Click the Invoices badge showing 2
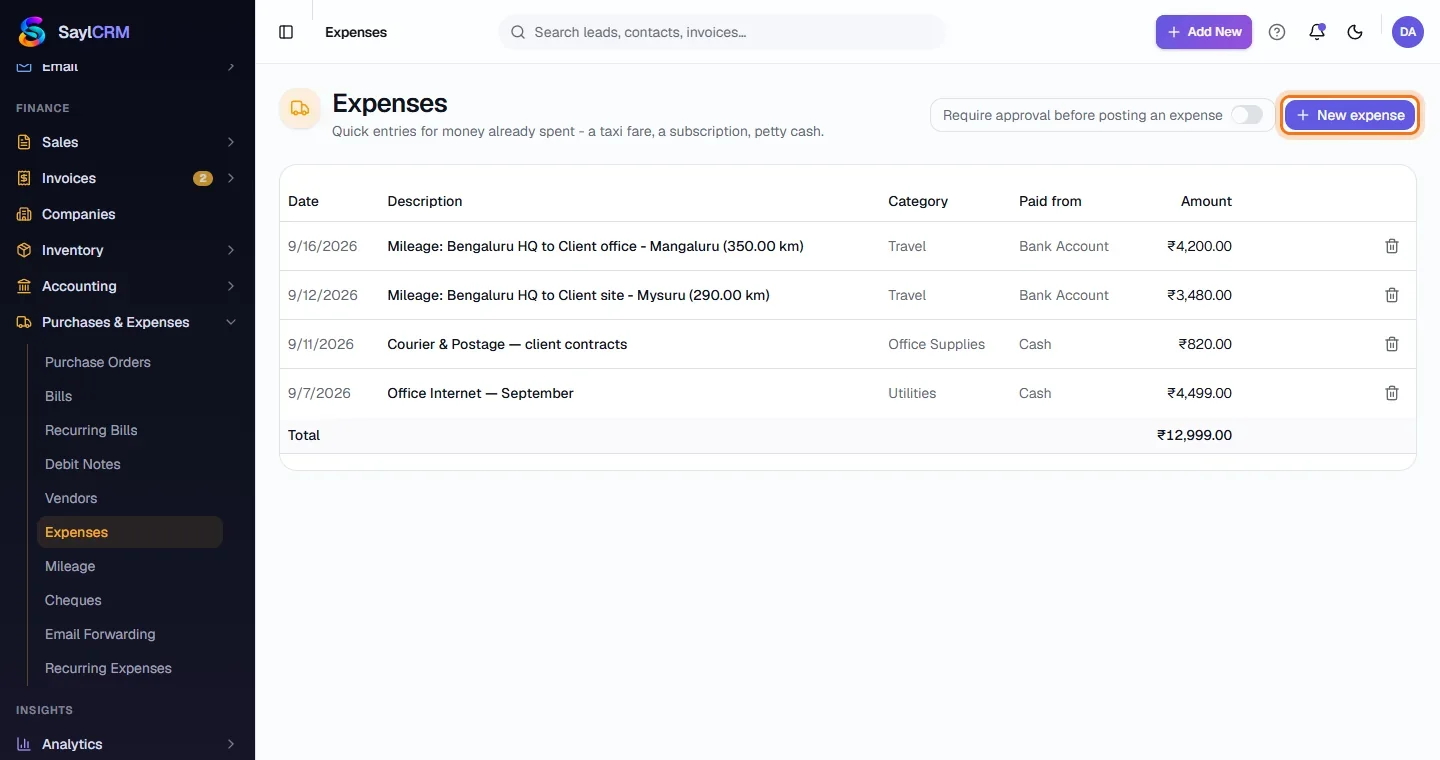 tap(203, 178)
